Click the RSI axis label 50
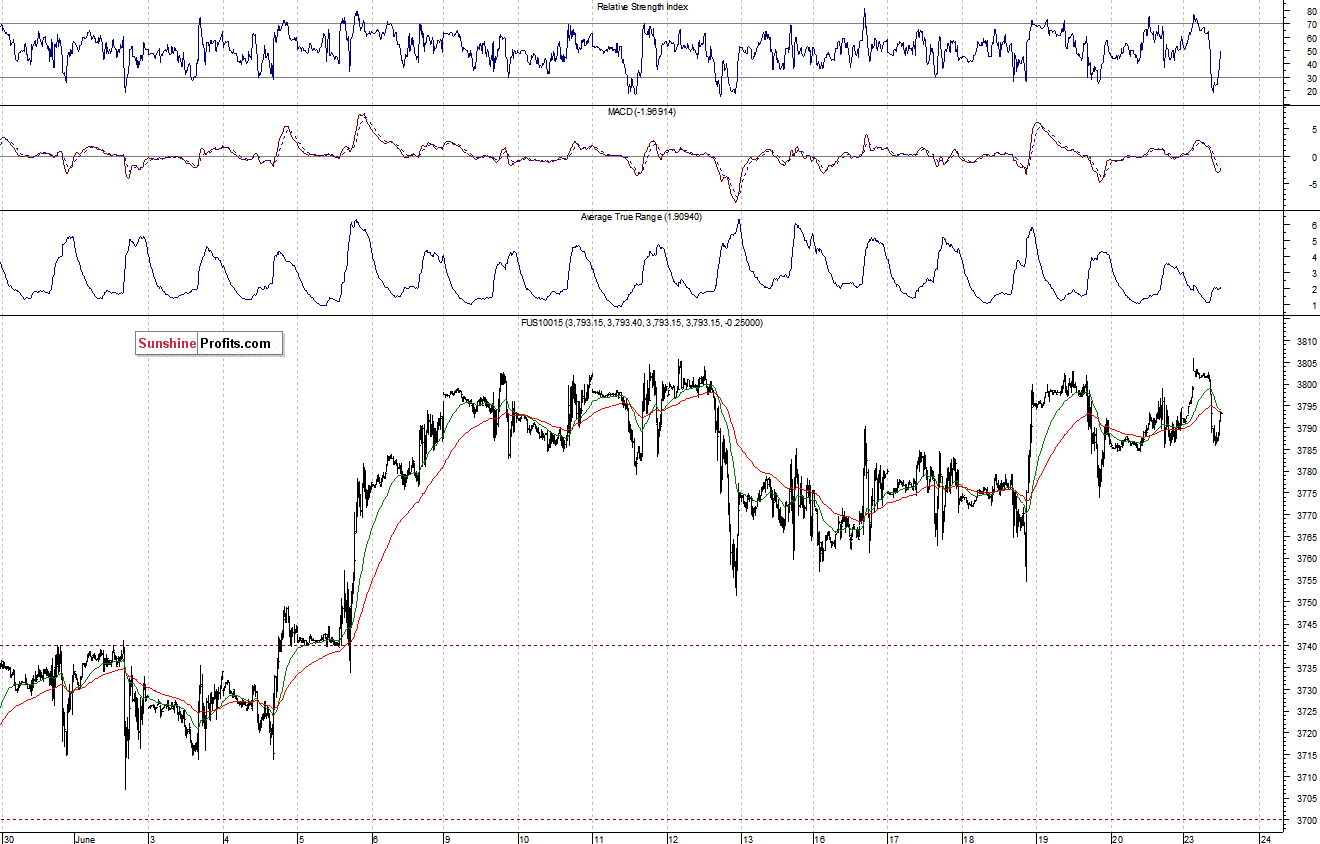The width and height of the screenshot is (1320, 844). pos(1310,52)
